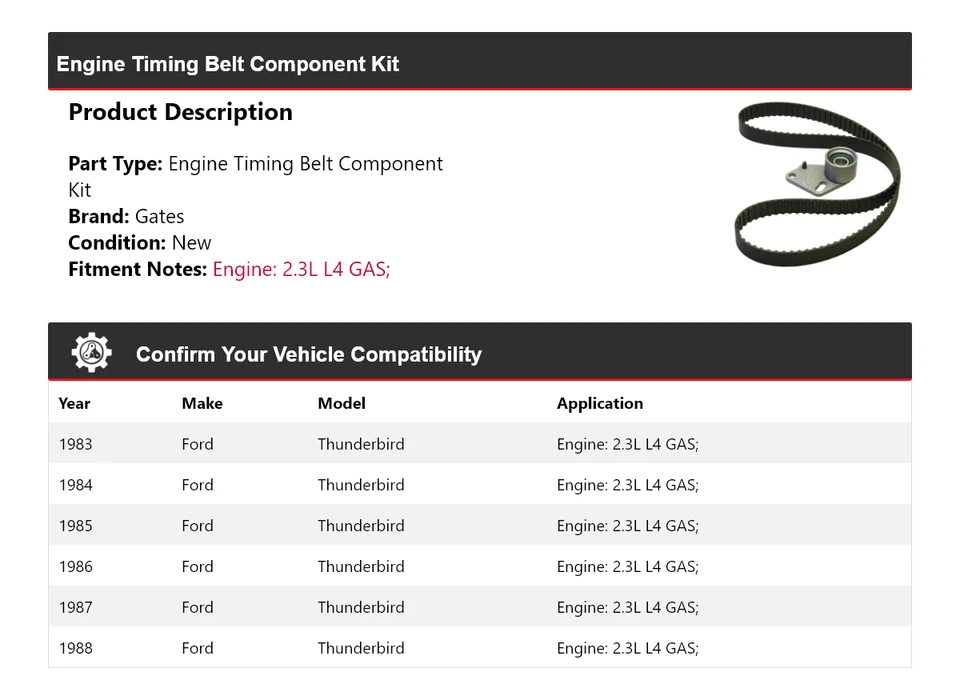Open the timing belt kit product image
Image resolution: width=960 pixels, height=700 pixels.
[x=817, y=185]
